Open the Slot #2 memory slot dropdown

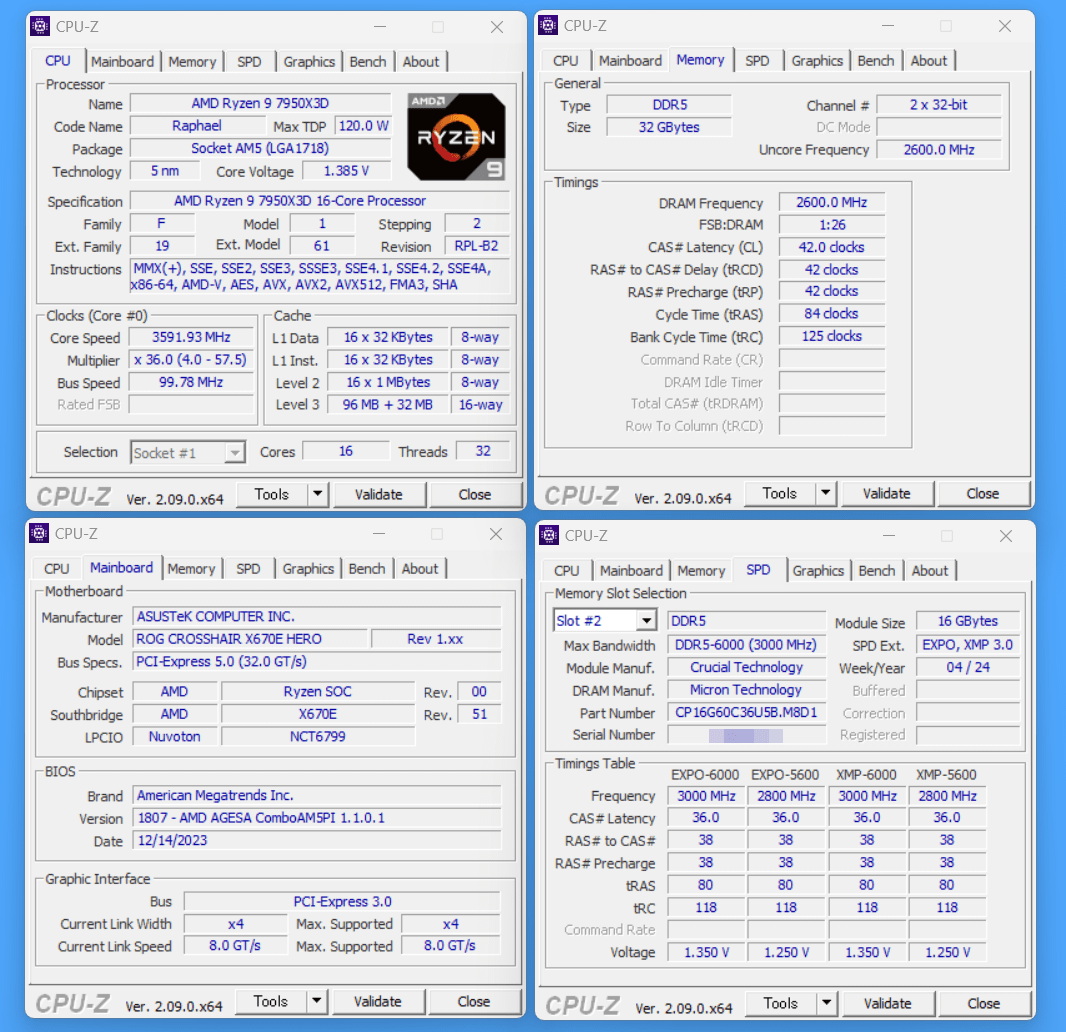[x=645, y=621]
